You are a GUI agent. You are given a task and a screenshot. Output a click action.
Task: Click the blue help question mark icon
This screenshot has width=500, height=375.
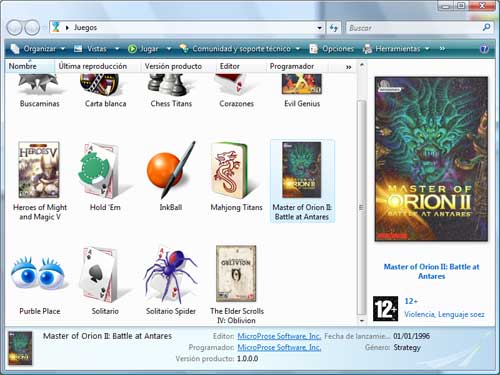484,49
